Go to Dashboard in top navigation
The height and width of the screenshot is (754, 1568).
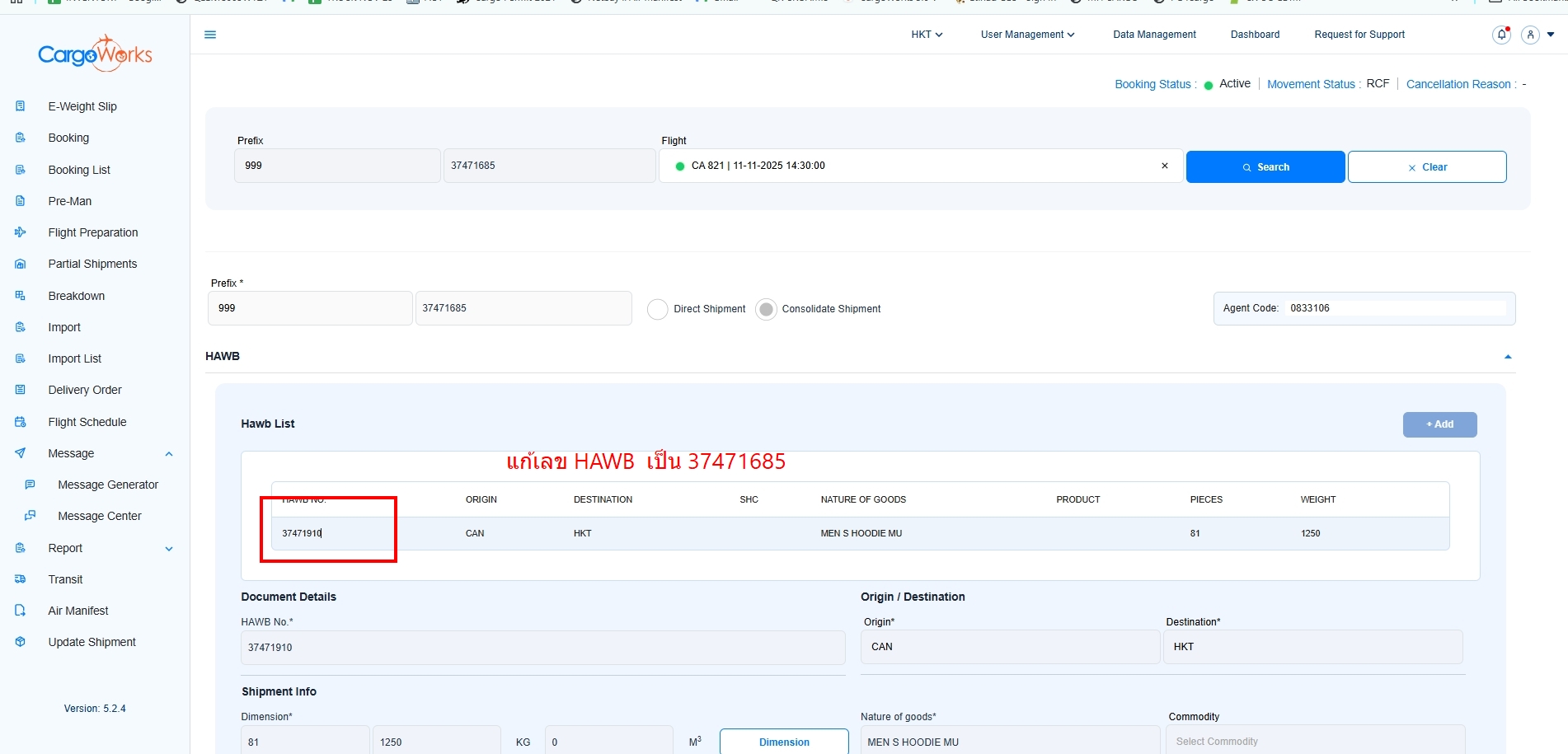coord(1255,35)
